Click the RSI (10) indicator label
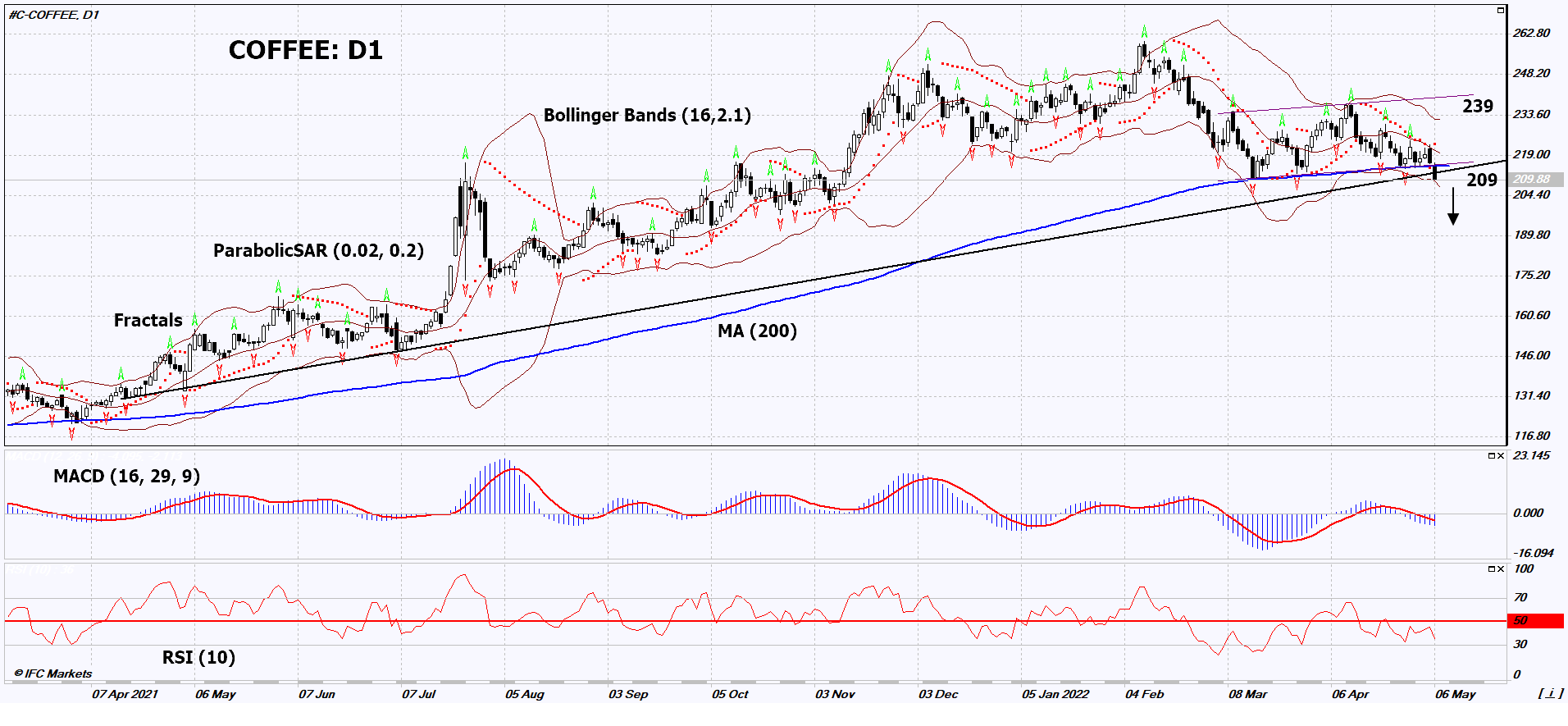Screen dimensions: 1568x726 [198, 658]
